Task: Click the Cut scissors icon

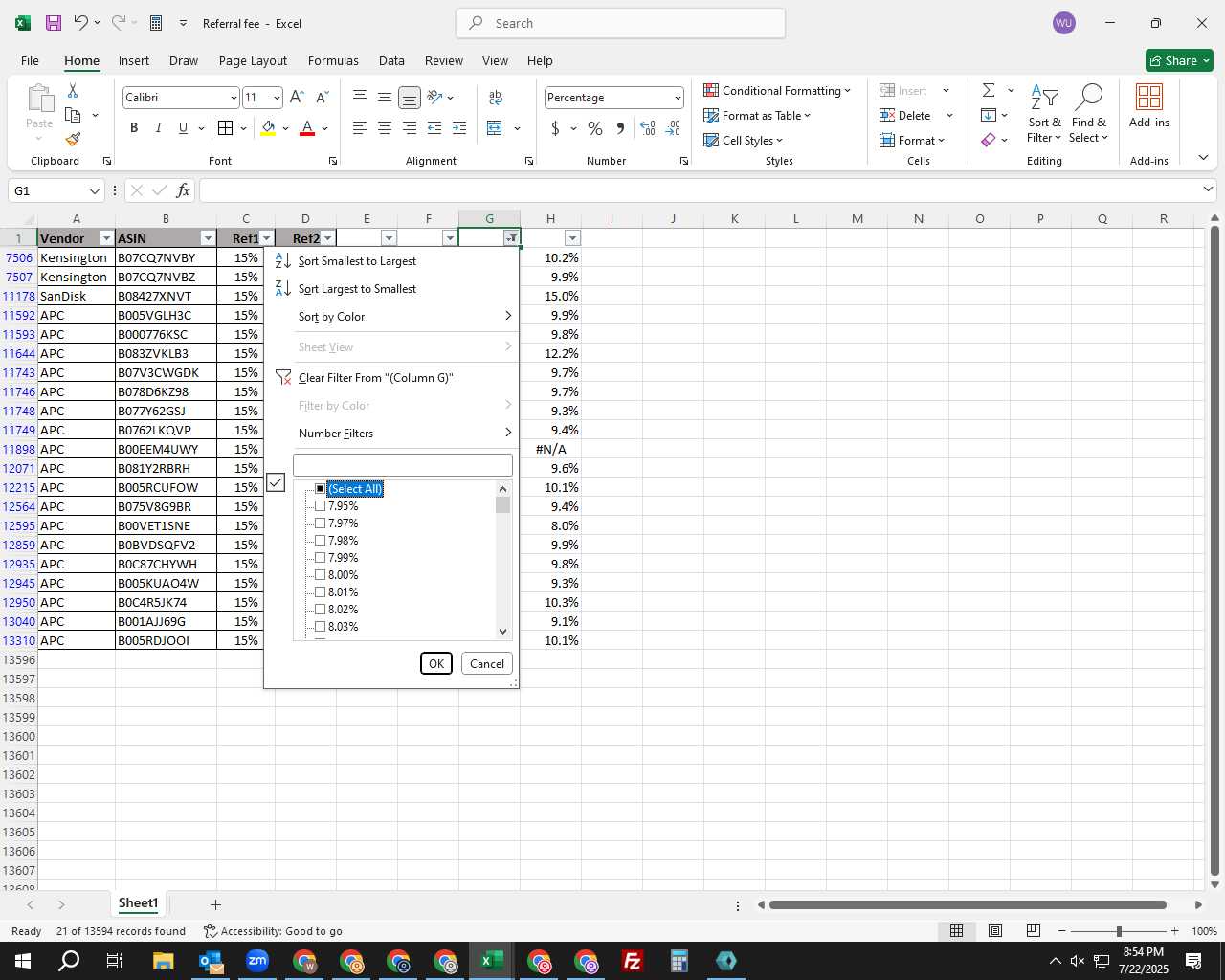Action: pyautogui.click(x=73, y=90)
